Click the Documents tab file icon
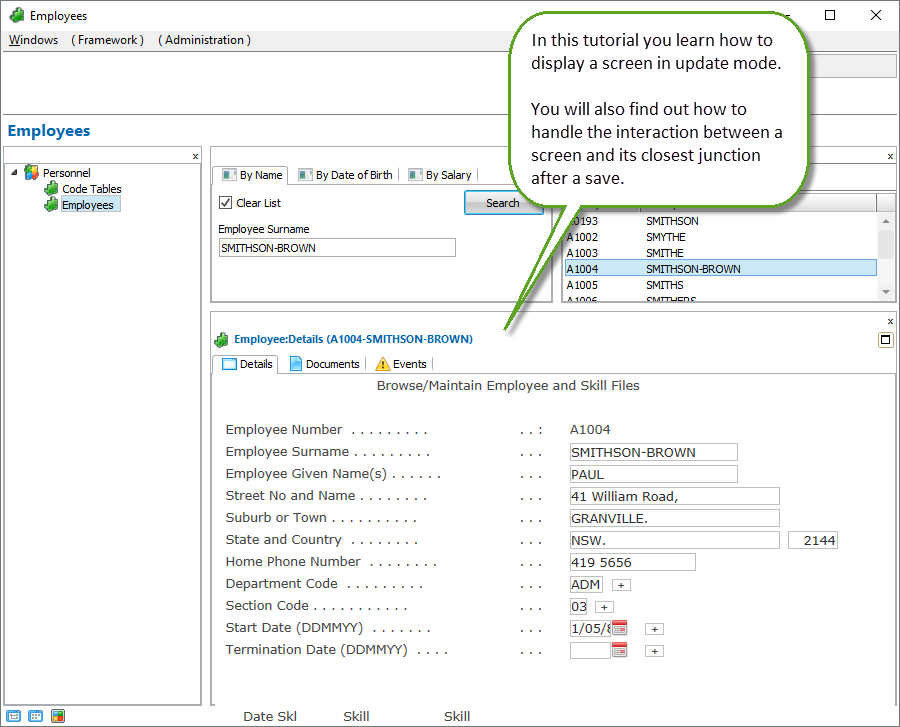 [x=296, y=364]
